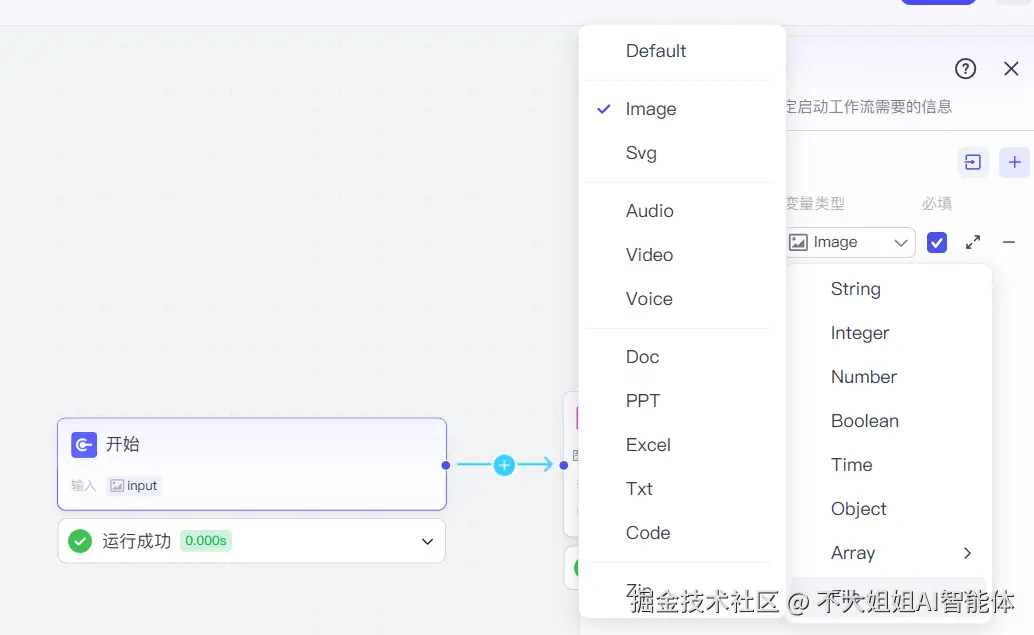Click the expand arrows icon
The height and width of the screenshot is (635, 1034).
pos(973,242)
